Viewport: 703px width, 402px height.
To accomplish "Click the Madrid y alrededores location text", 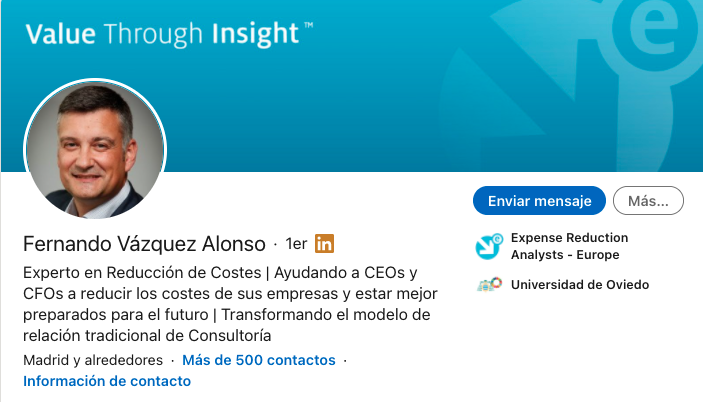I will (93, 360).
